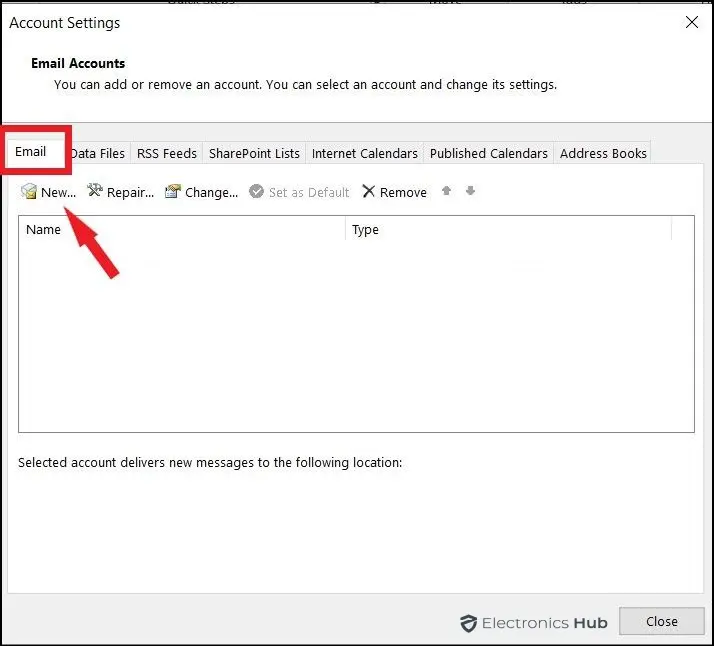This screenshot has width=714, height=646.
Task: Open the Published Calendars tab
Action: (488, 154)
